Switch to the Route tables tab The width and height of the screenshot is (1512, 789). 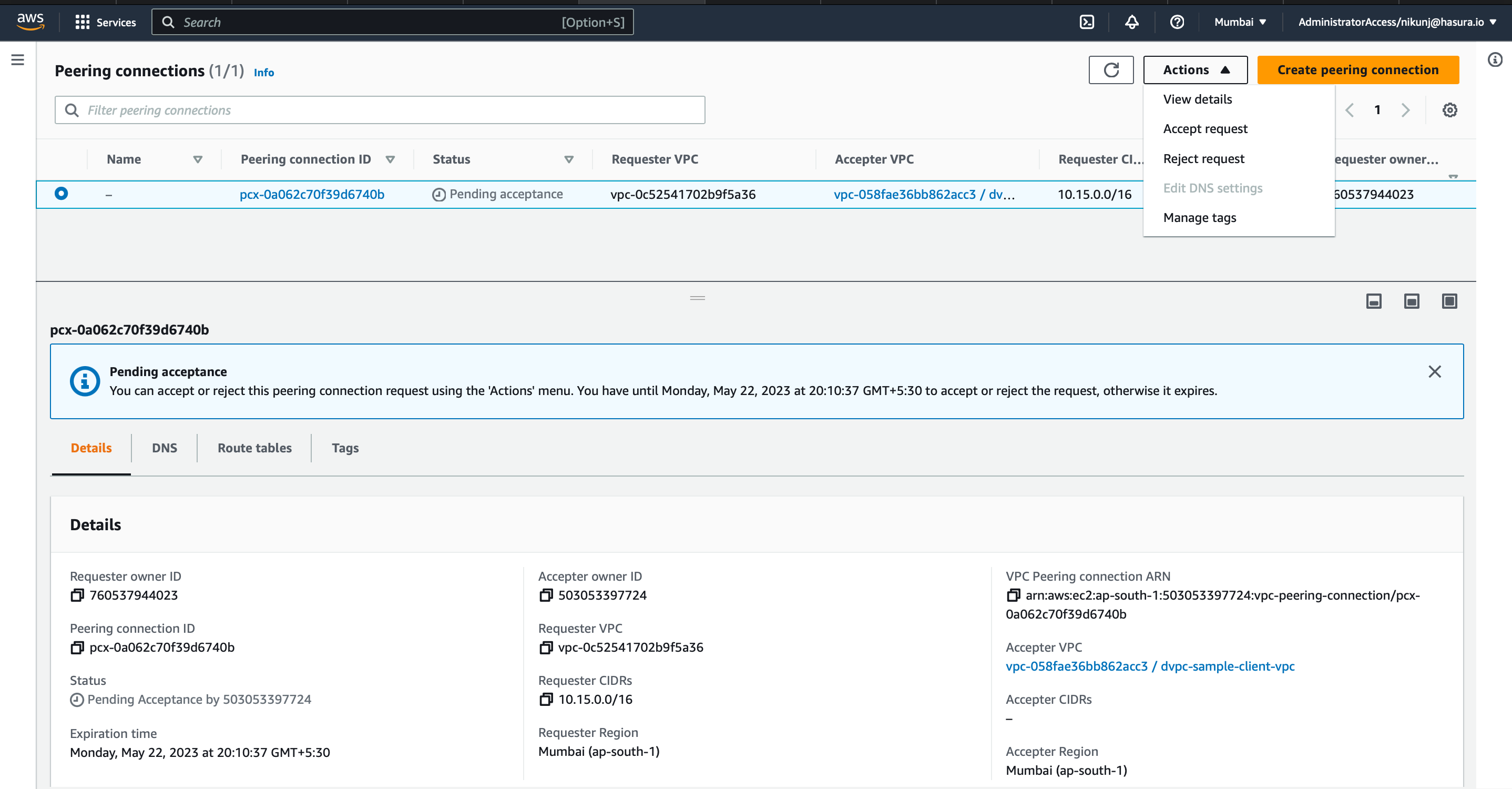[254, 448]
